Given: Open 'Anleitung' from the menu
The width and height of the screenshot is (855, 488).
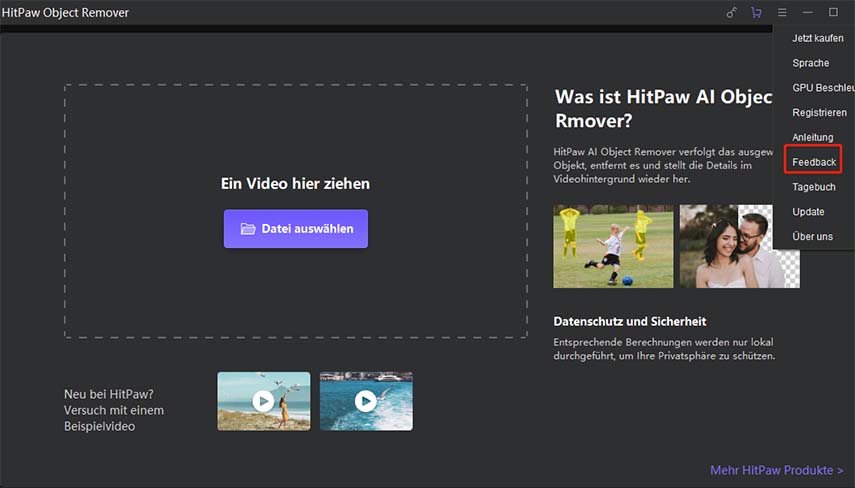Looking at the screenshot, I should click(812, 137).
